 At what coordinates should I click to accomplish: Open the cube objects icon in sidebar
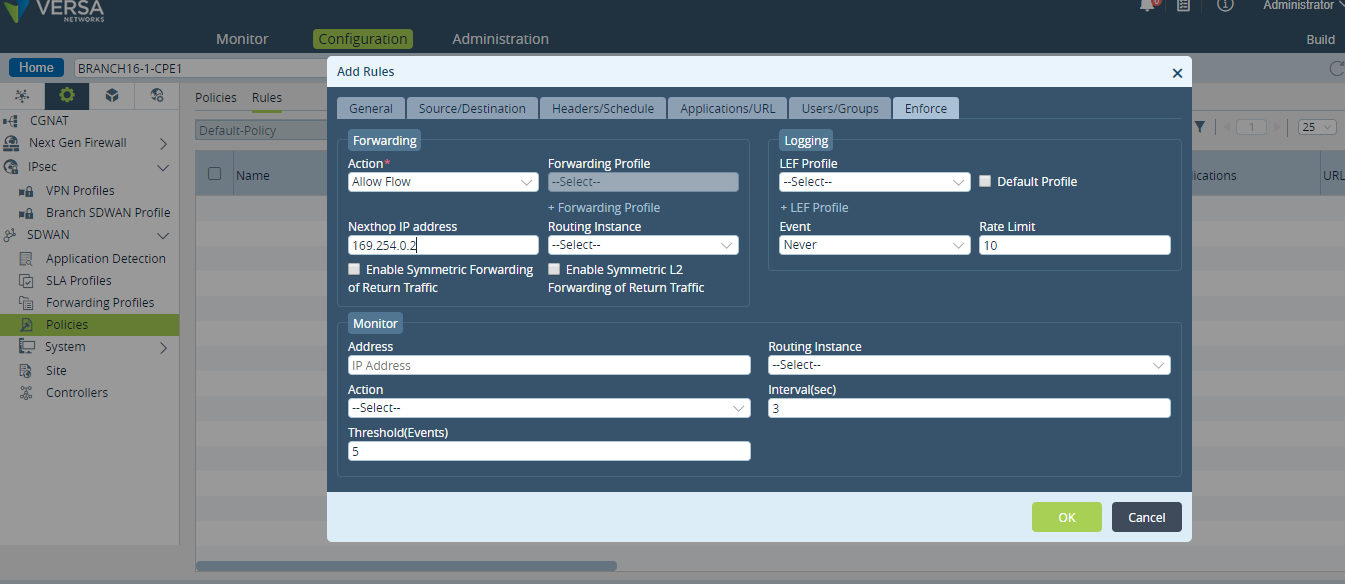coord(112,96)
